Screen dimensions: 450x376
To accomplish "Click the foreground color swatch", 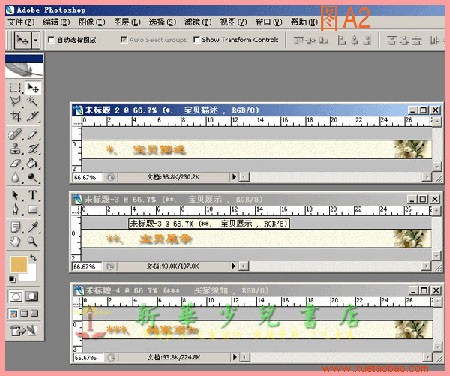I will (19, 265).
